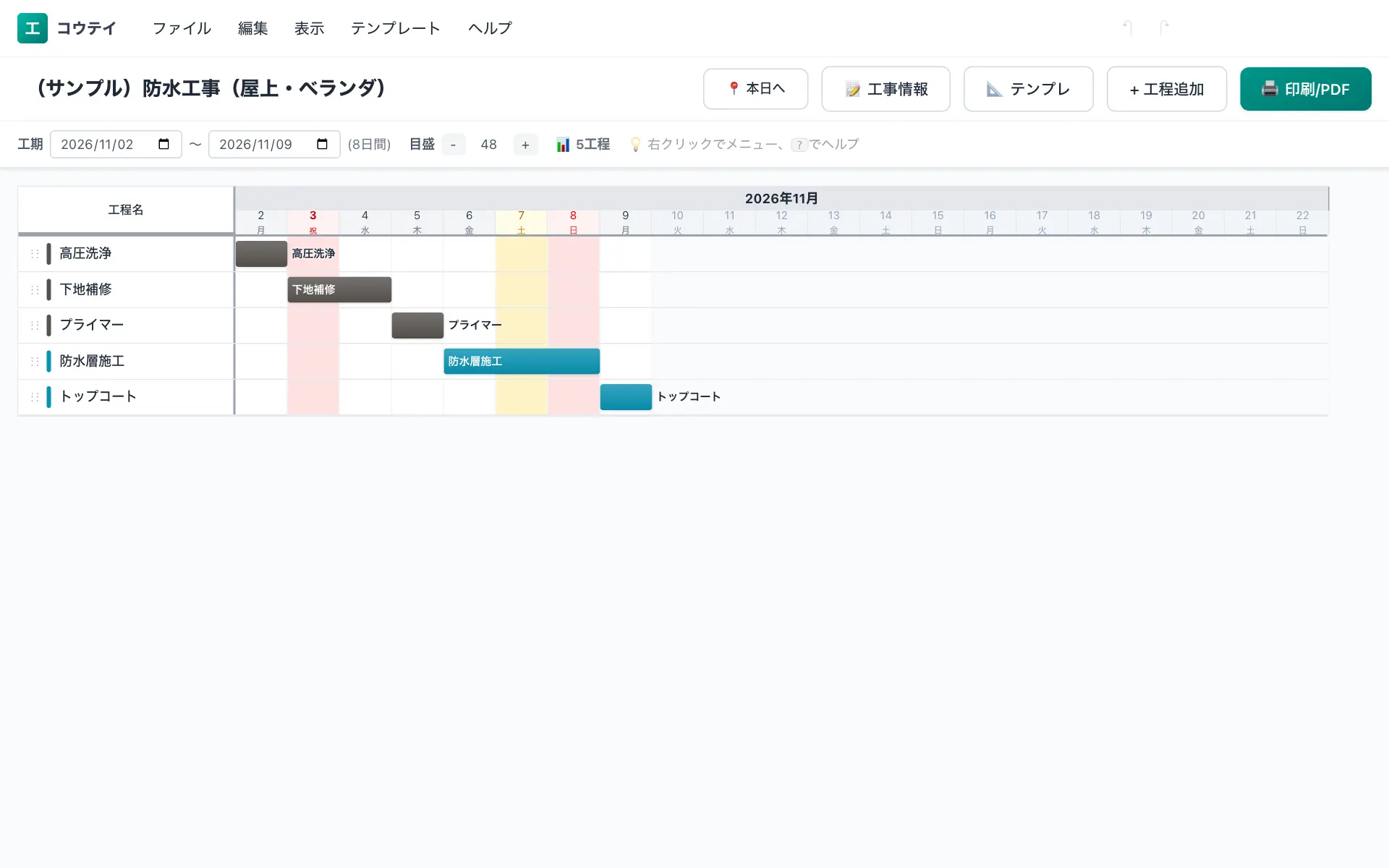The width and height of the screenshot is (1389, 868).
Task: Click the redo arrow icon
Action: 1164,27
